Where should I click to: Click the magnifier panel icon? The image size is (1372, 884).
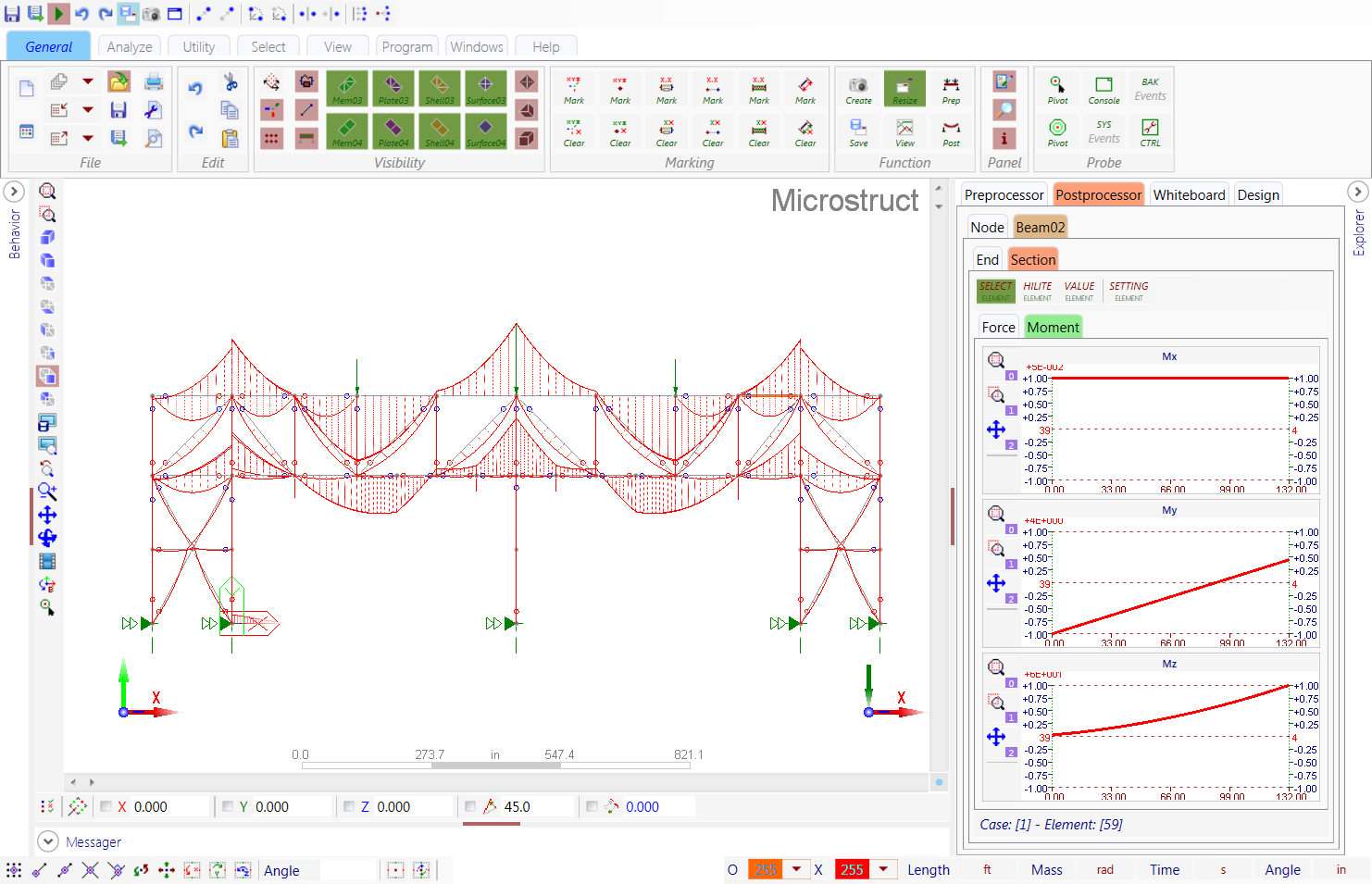click(x=1004, y=110)
